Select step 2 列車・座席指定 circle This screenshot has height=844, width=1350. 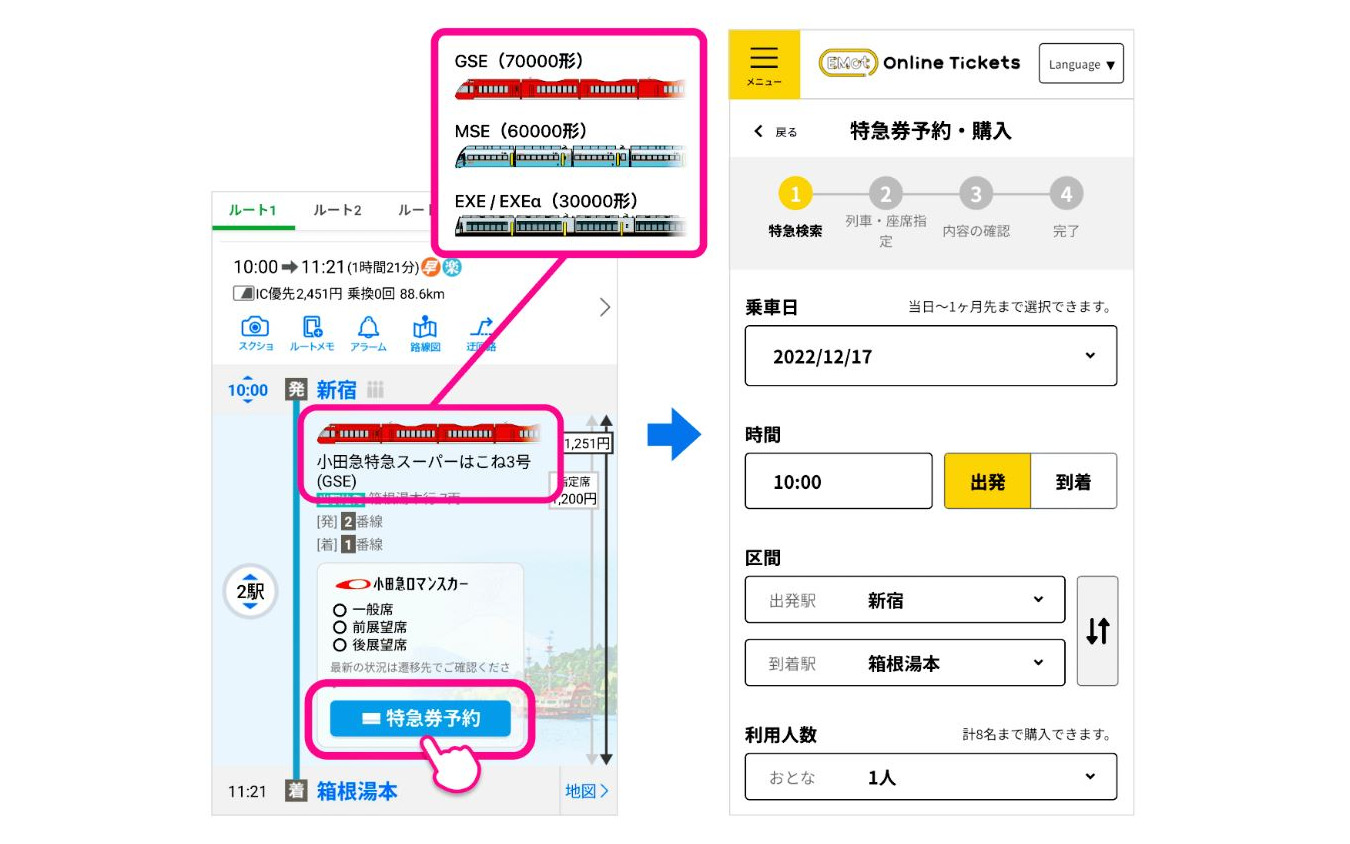tap(885, 194)
